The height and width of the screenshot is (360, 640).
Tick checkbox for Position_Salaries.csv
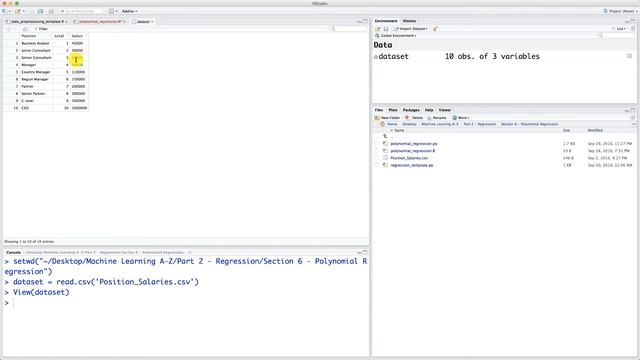[376, 158]
